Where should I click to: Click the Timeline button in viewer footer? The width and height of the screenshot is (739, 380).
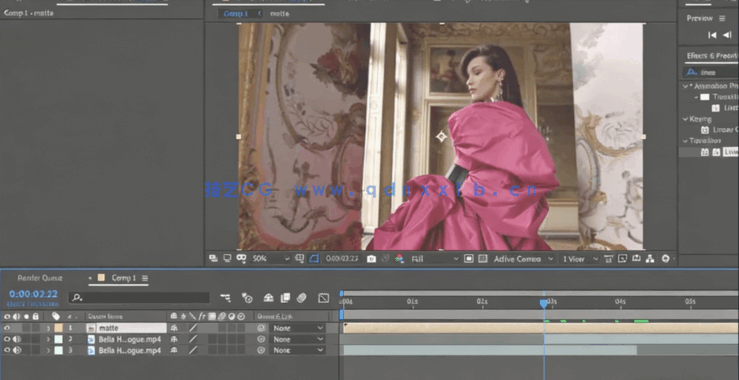tap(636, 258)
